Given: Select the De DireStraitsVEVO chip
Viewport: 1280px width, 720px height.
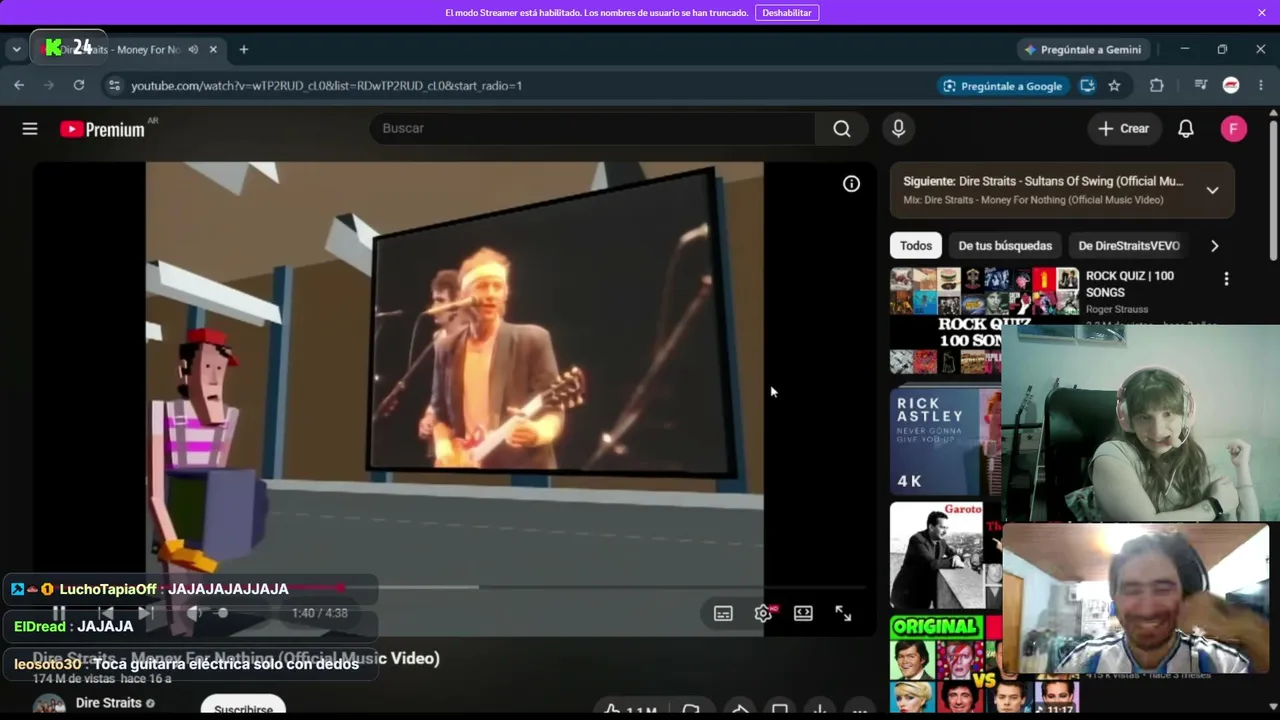Looking at the screenshot, I should tap(1129, 245).
